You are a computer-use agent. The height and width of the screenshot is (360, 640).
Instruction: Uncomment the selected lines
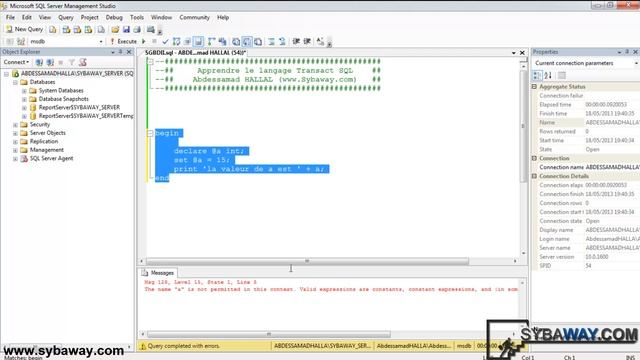coord(282,41)
